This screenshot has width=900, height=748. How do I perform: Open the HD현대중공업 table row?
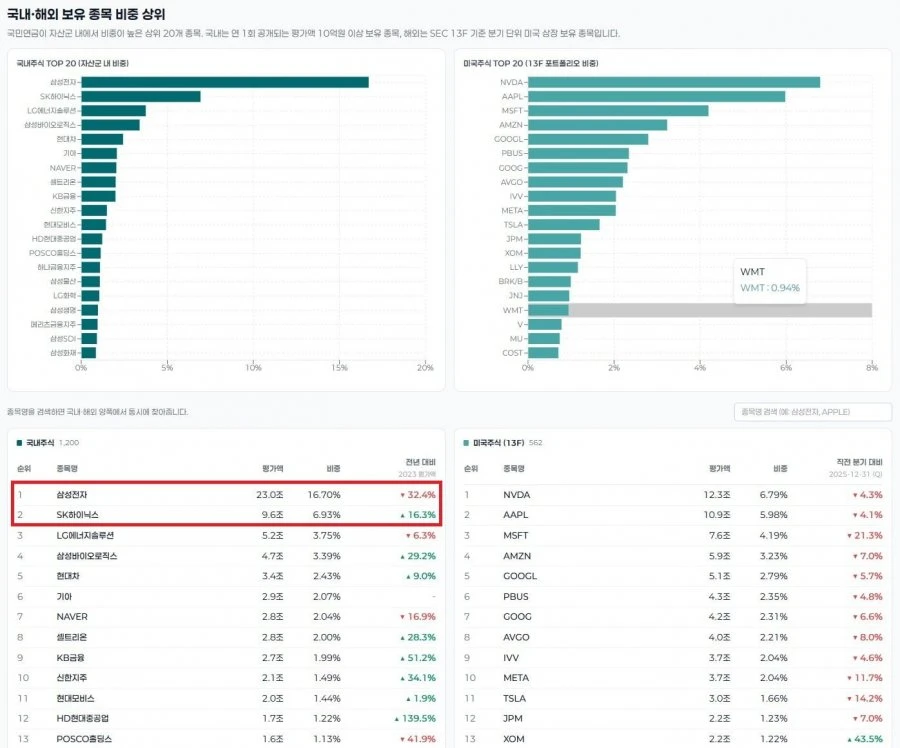click(x=226, y=718)
